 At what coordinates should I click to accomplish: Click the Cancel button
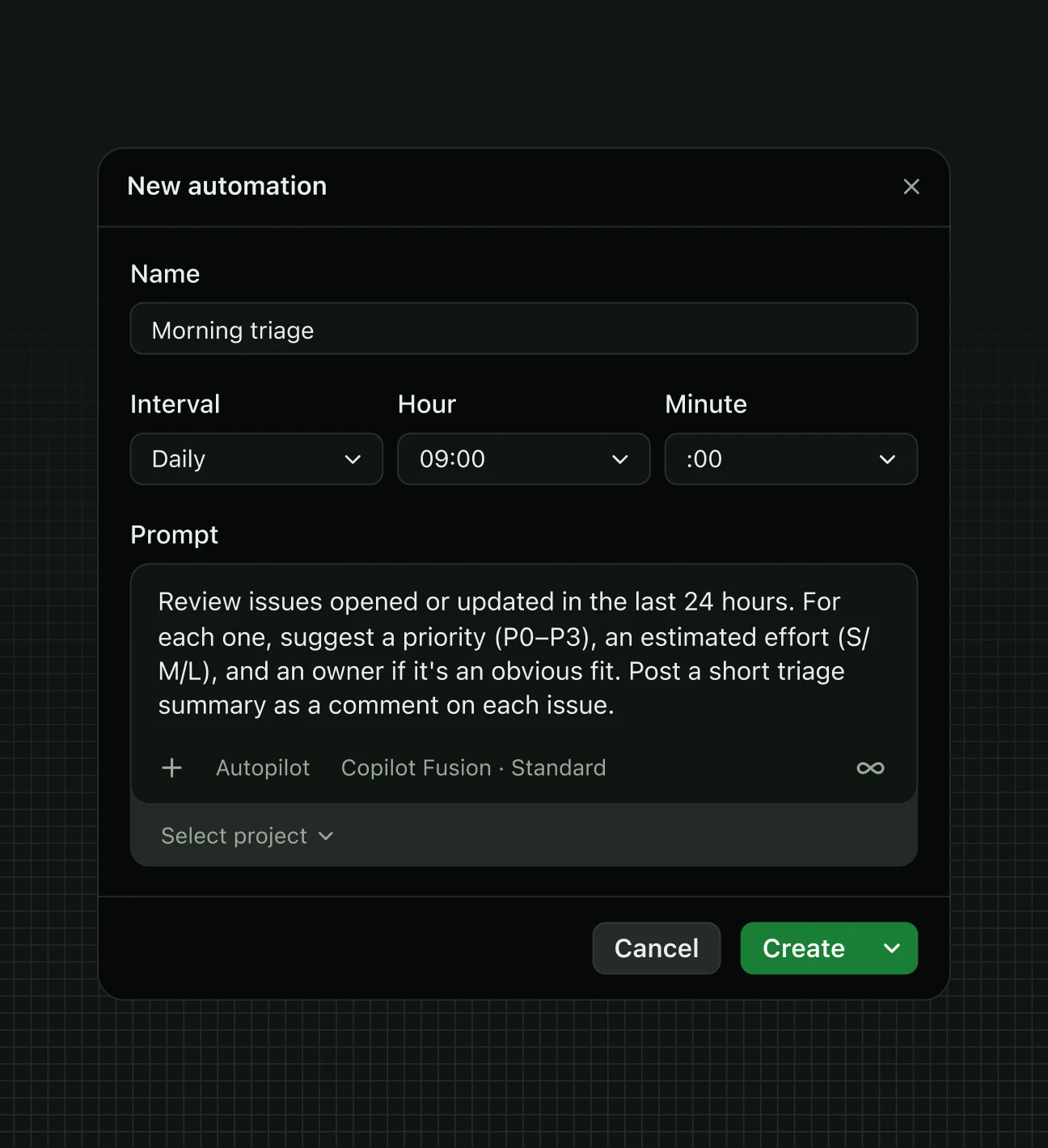[x=657, y=948]
